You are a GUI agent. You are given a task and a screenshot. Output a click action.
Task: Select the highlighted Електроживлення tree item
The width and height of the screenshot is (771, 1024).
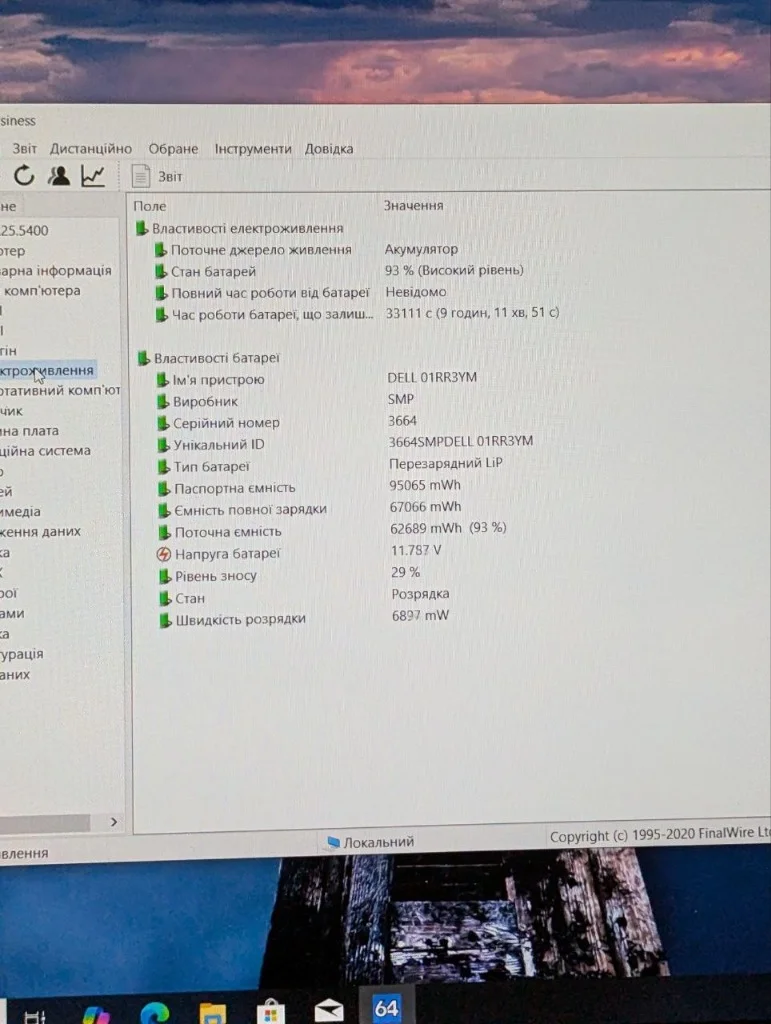coord(47,370)
